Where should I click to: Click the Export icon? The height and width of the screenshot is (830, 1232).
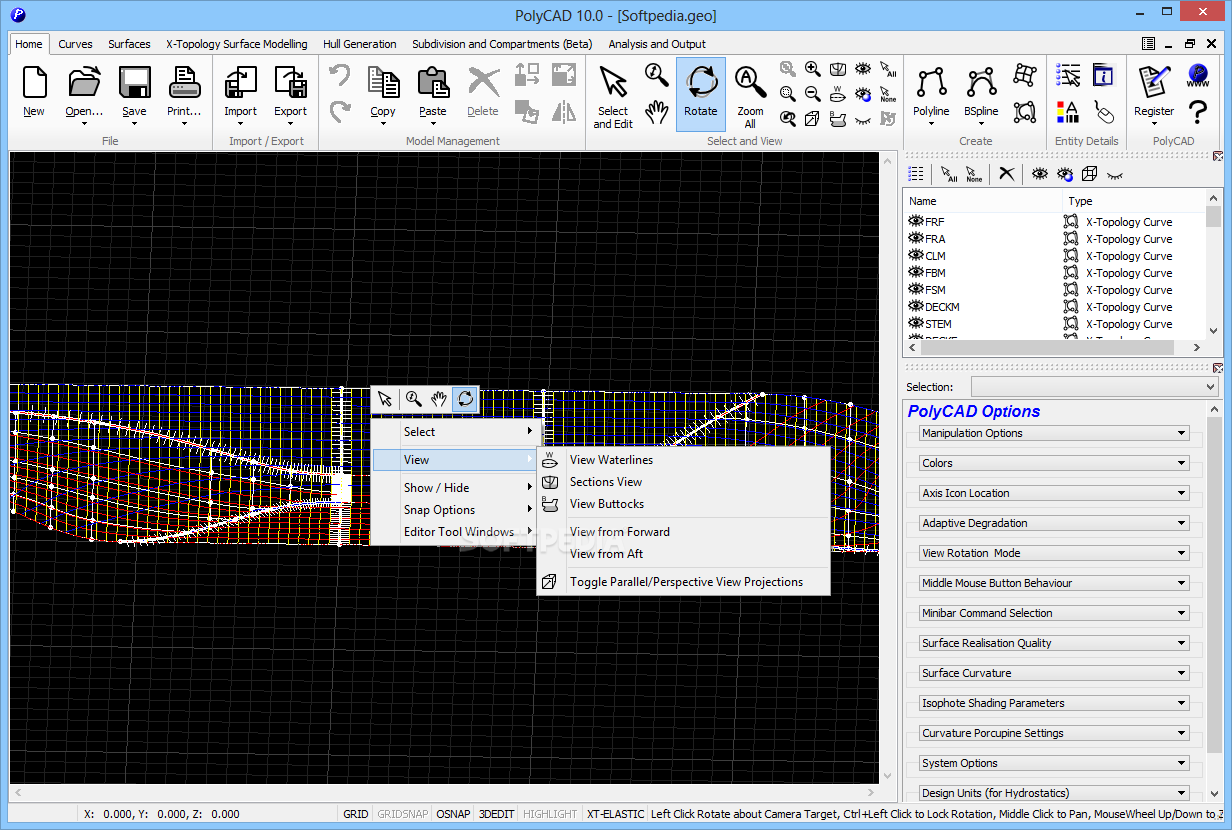[290, 82]
